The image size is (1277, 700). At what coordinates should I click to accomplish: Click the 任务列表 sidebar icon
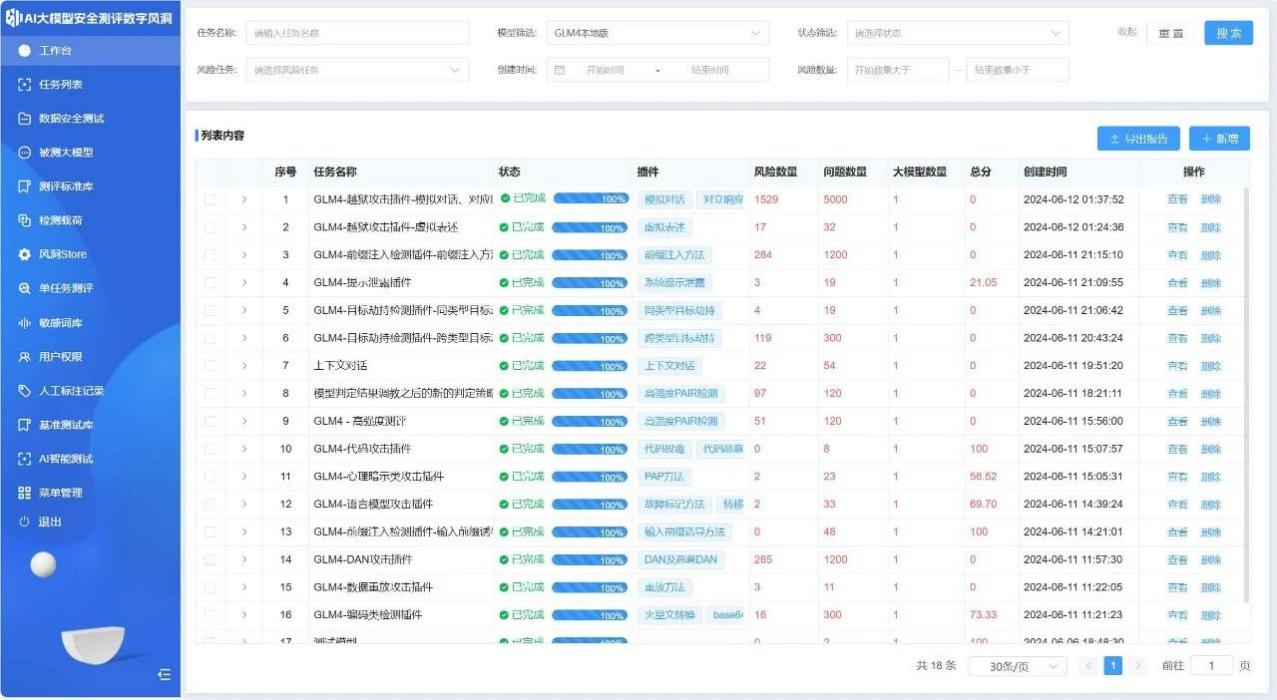[25, 85]
